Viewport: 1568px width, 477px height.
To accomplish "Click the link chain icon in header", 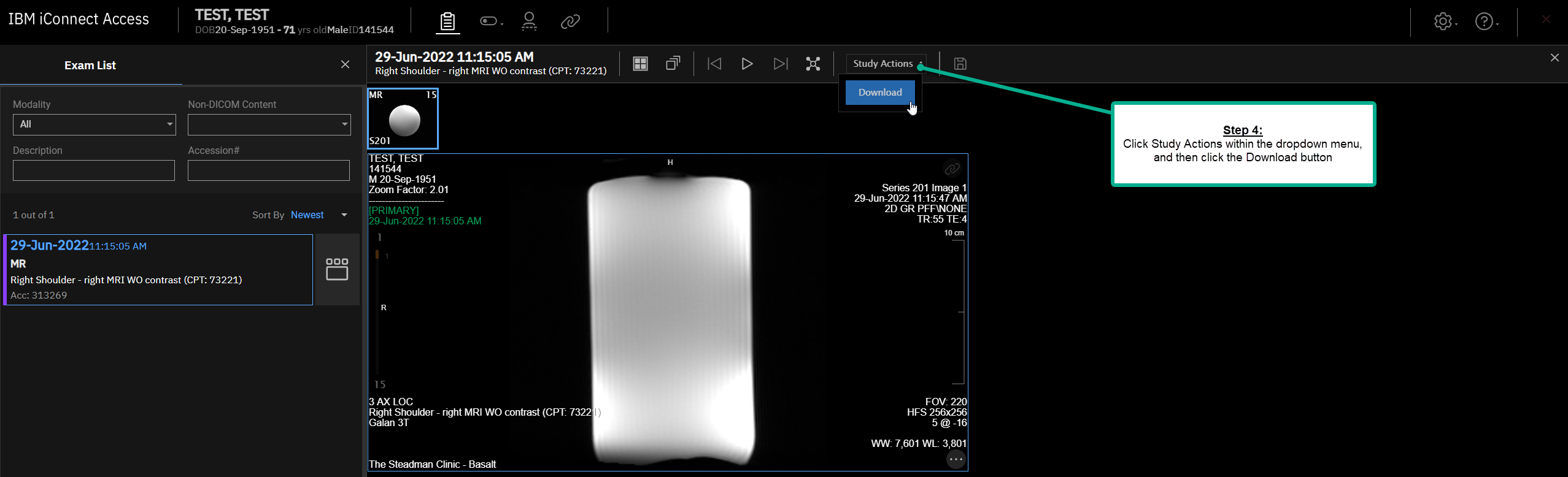I will coord(570,21).
